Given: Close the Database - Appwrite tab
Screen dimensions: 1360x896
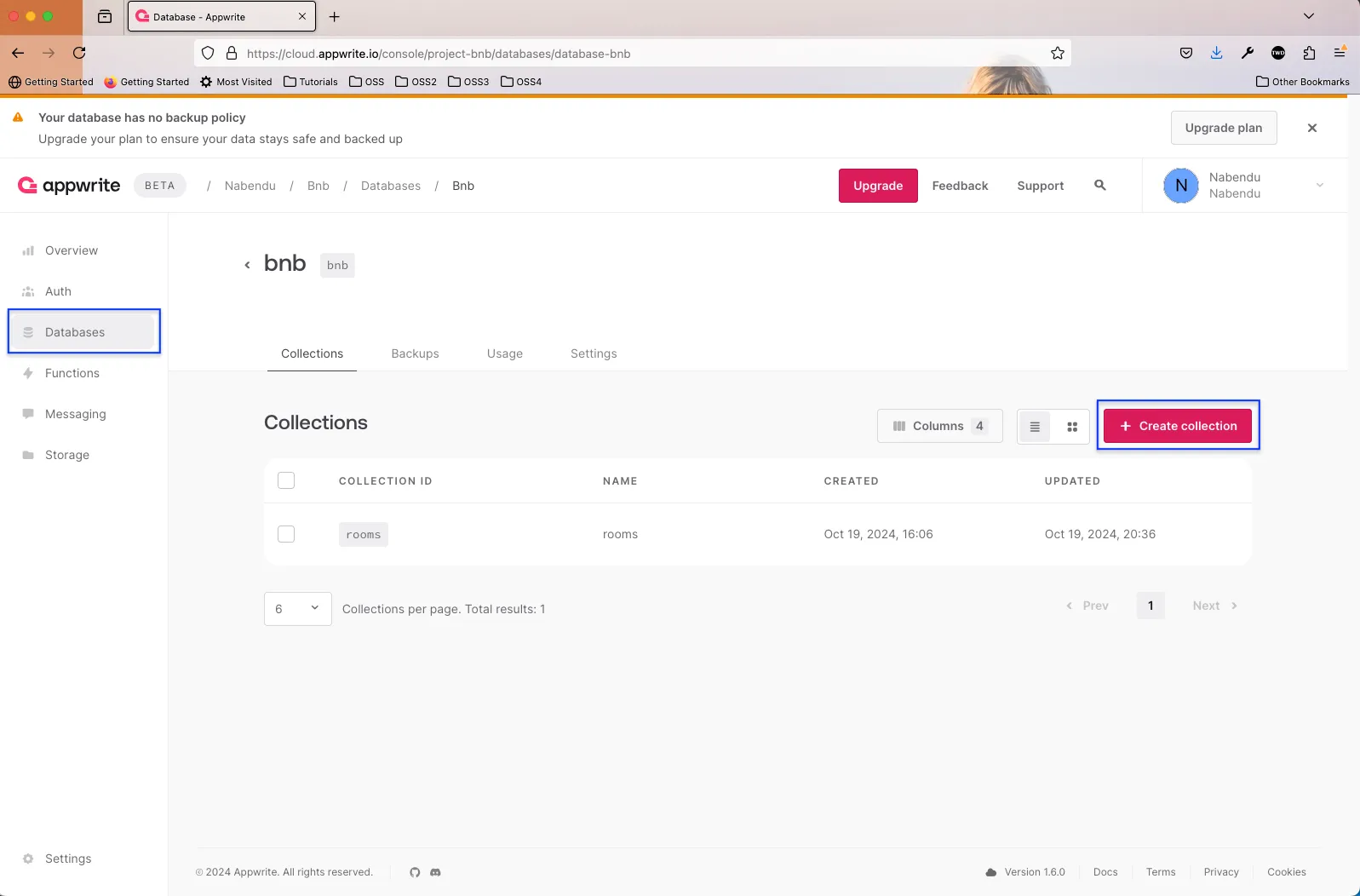Looking at the screenshot, I should tap(301, 16).
